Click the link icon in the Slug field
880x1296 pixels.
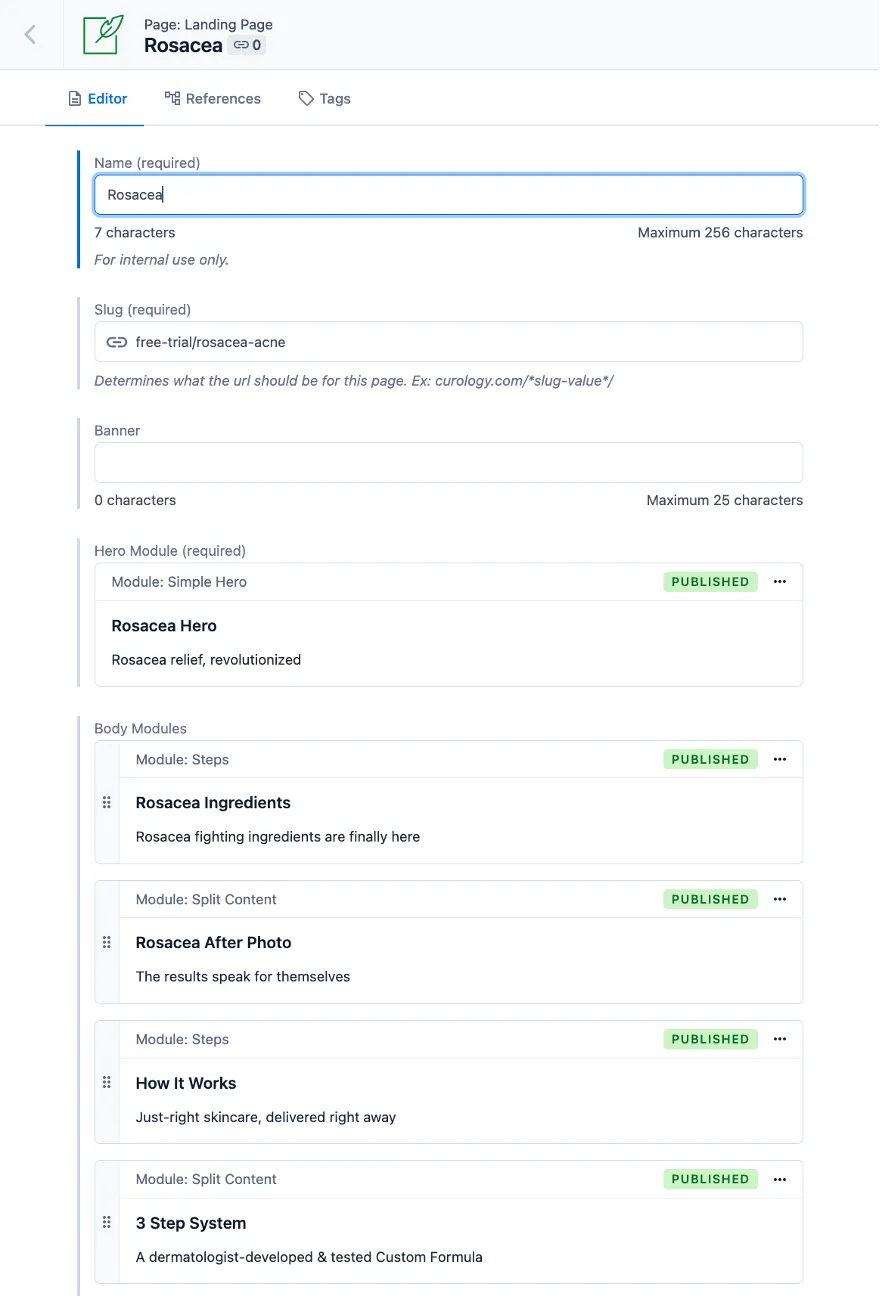[117, 342]
